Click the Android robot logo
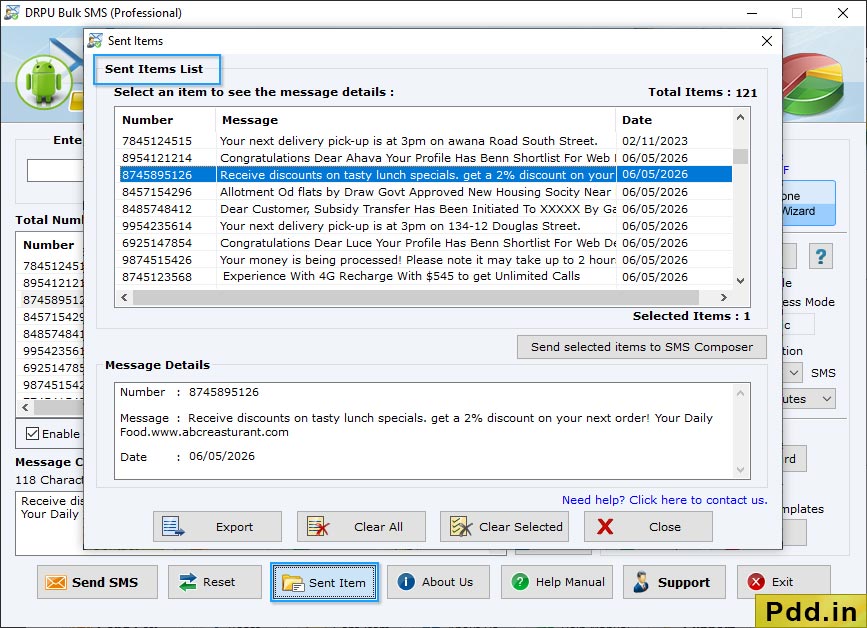 [x=44, y=82]
